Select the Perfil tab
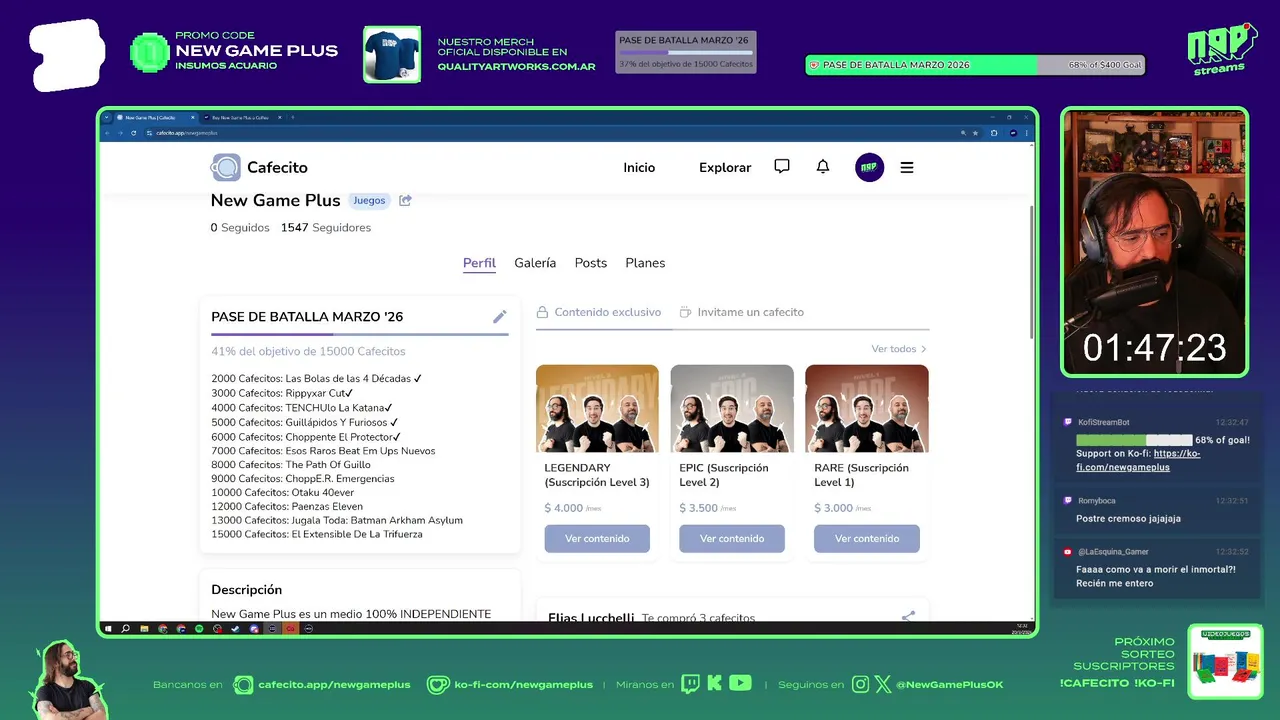 [479, 263]
